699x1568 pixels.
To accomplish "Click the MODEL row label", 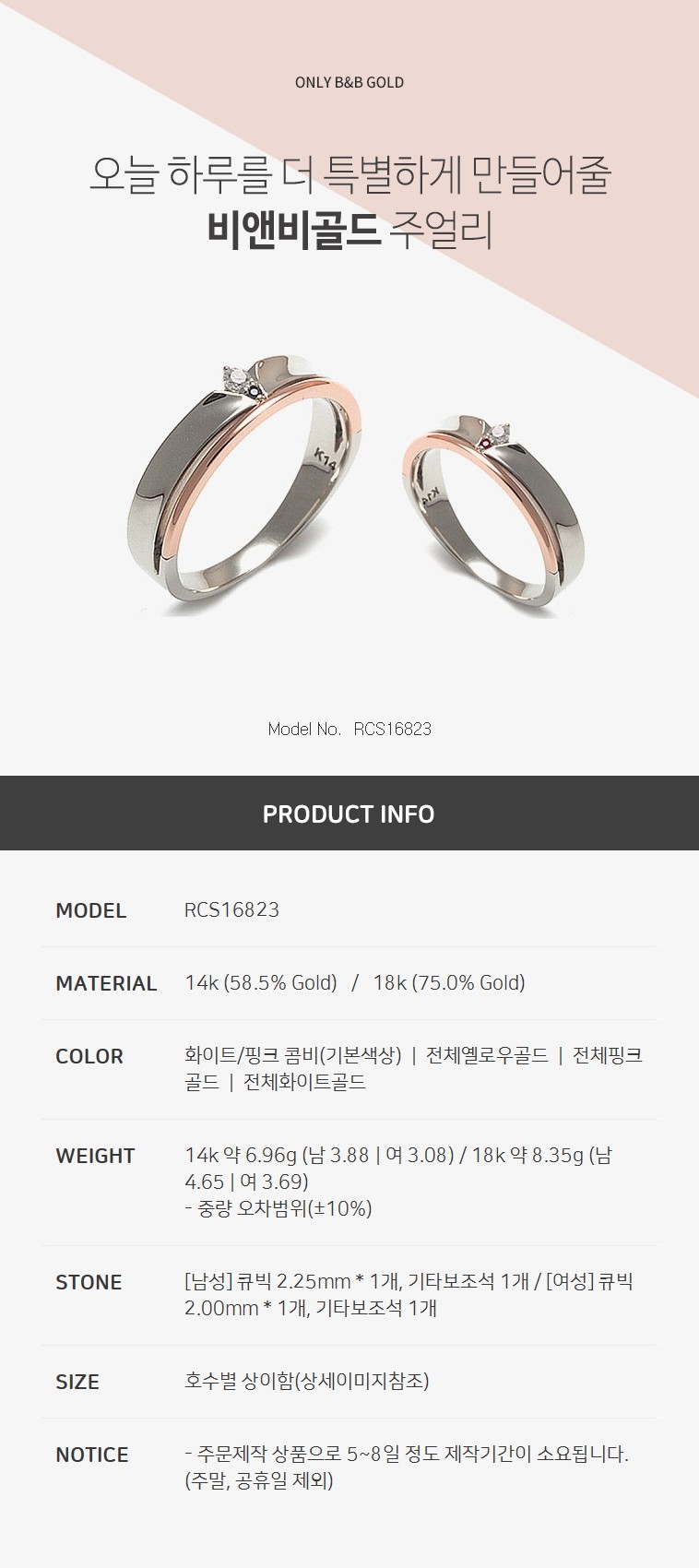I will point(90,910).
